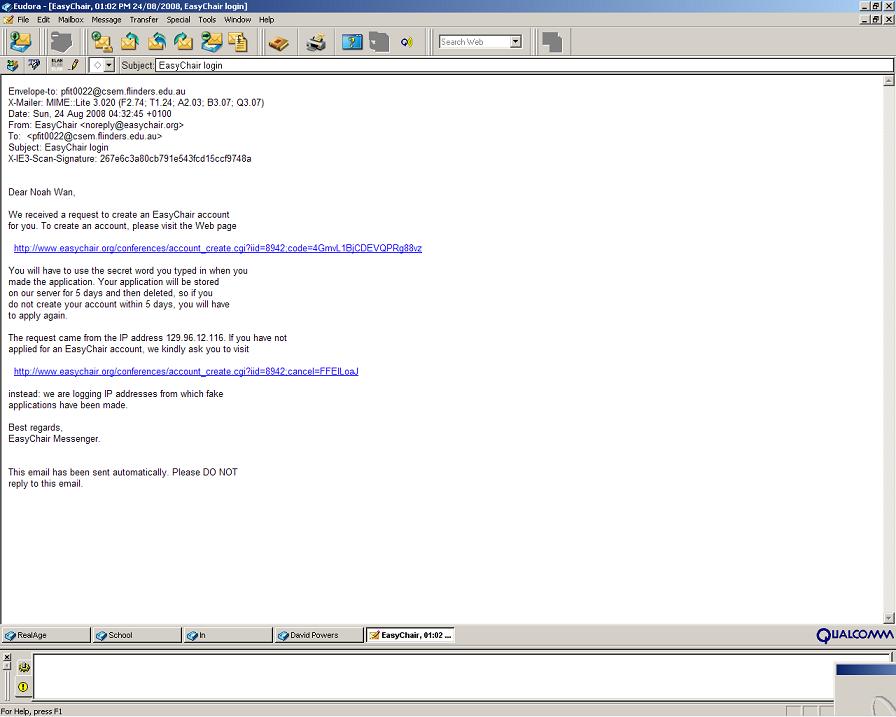Click the Subject field showing EasyChair login
896x717 pixels.
[x=524, y=65]
